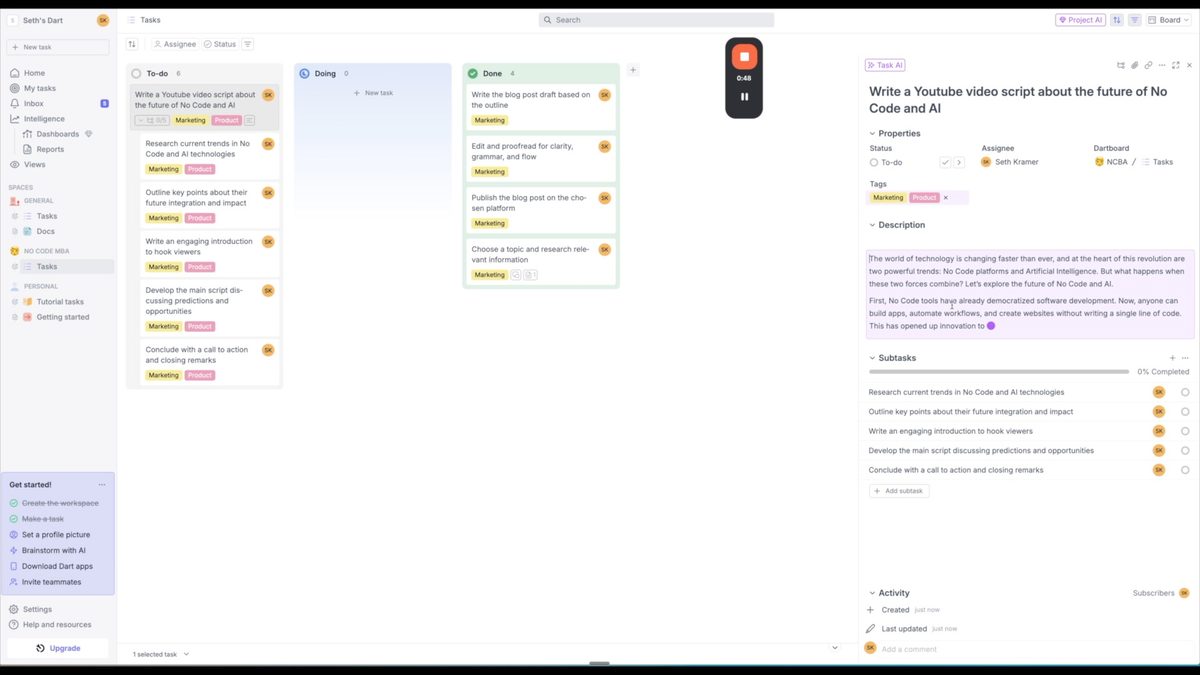1200x675 pixels.
Task: Click New task in the Doing column
Action: pyautogui.click(x=373, y=93)
